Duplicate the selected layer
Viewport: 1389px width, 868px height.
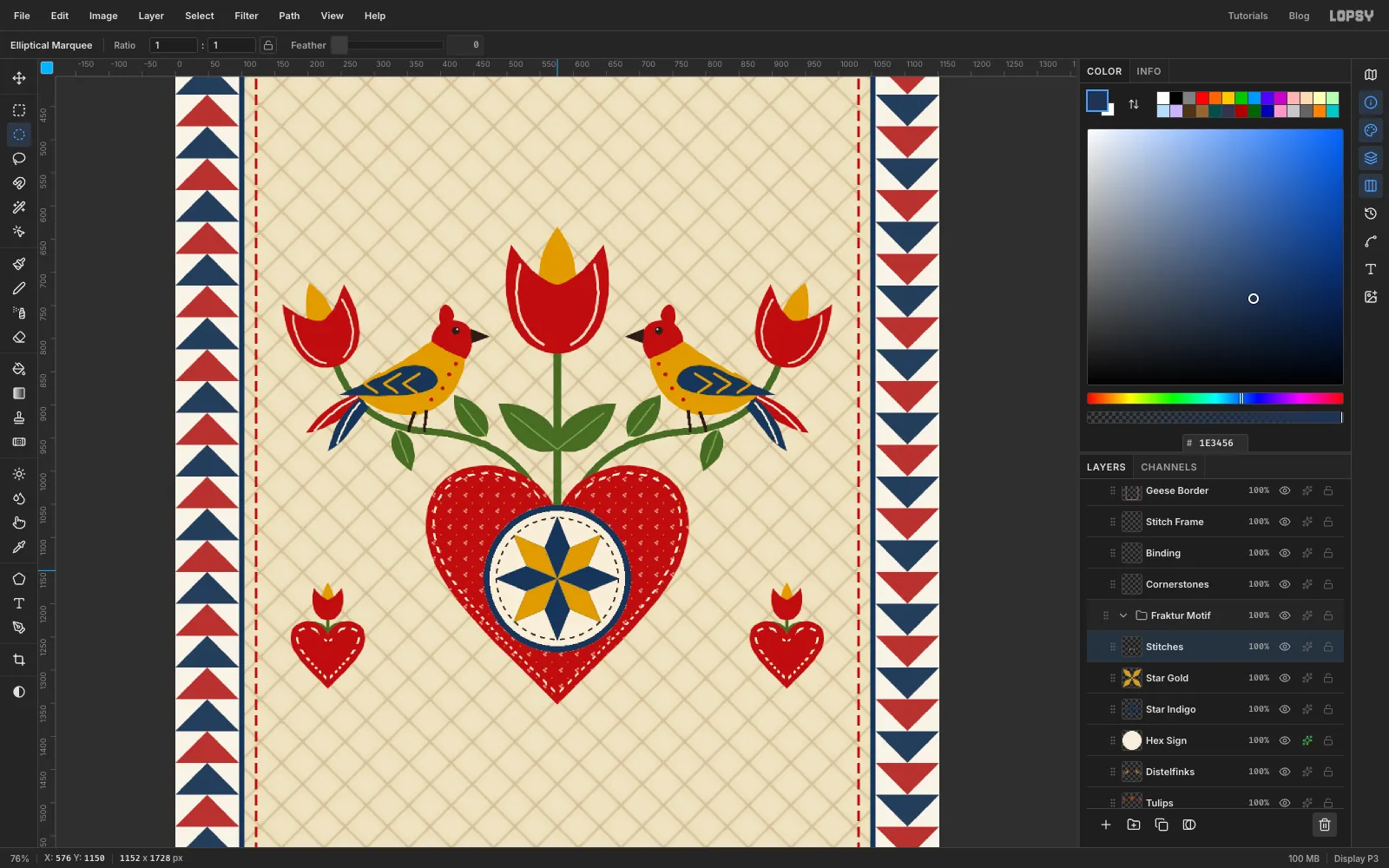tap(1162, 825)
